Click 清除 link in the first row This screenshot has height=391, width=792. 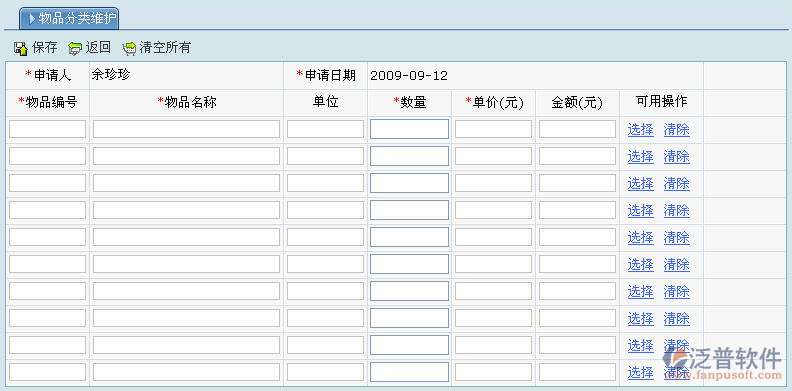(676, 130)
